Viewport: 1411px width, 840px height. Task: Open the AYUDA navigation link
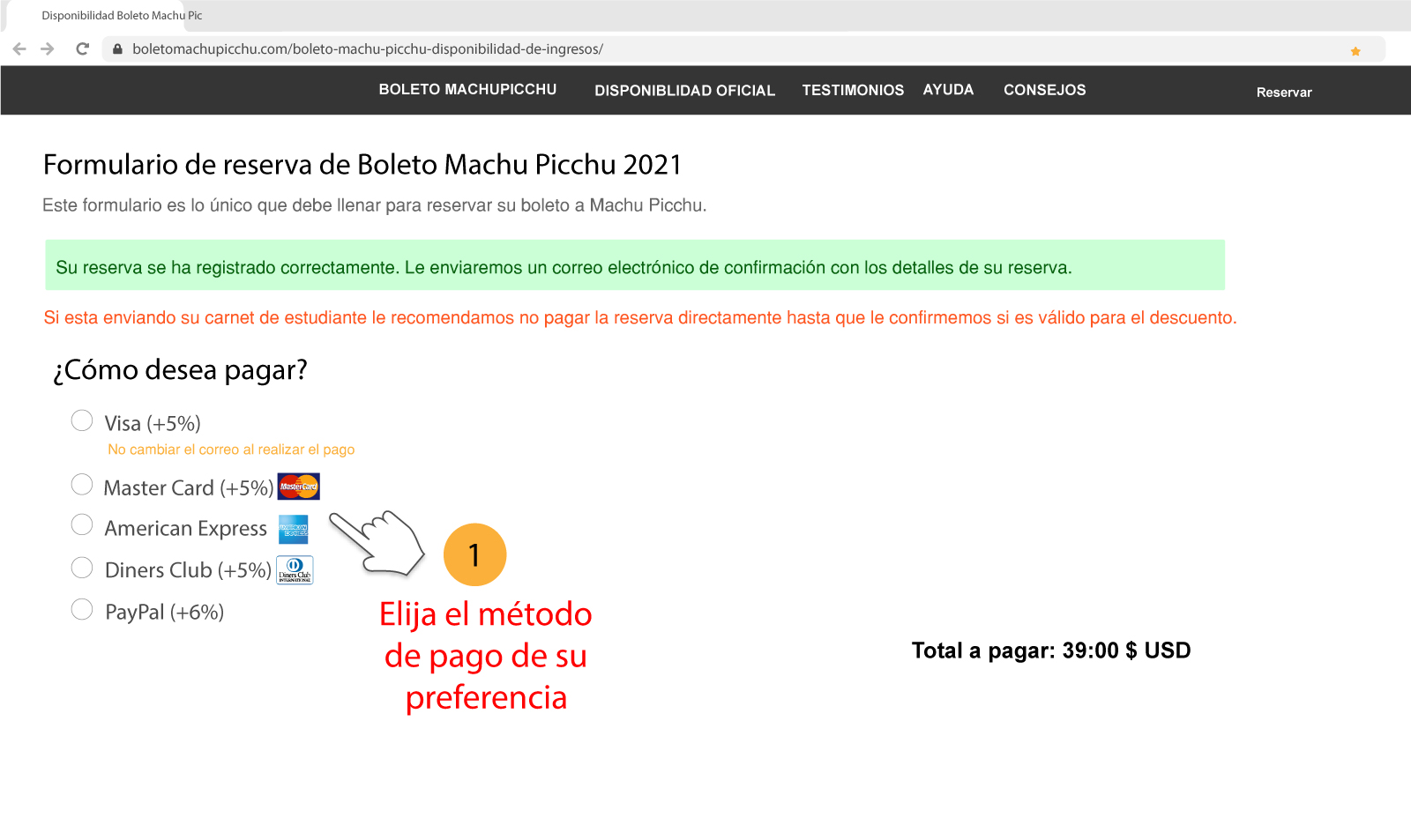(948, 90)
